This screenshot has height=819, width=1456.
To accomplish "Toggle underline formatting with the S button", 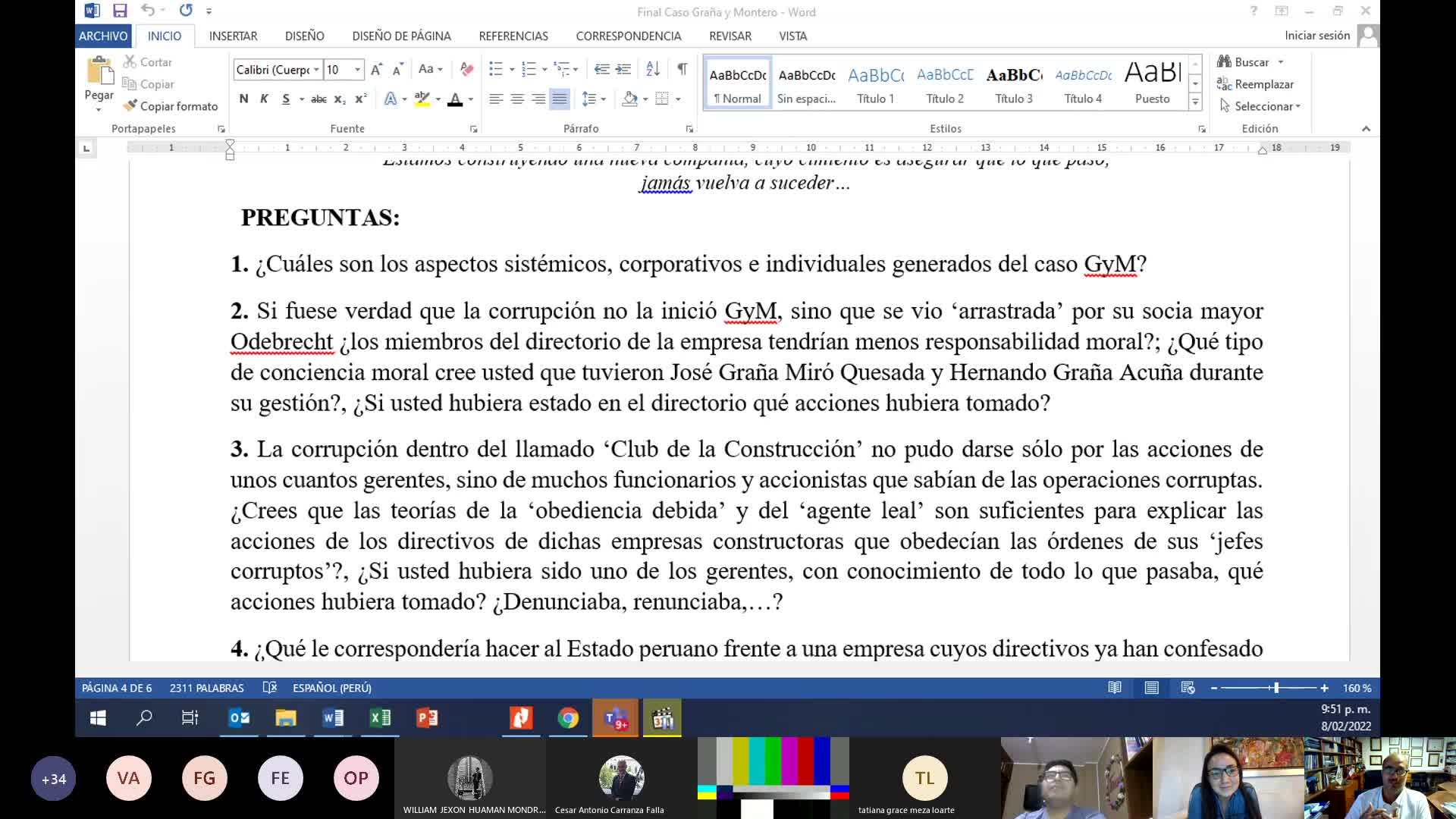I will (x=286, y=99).
